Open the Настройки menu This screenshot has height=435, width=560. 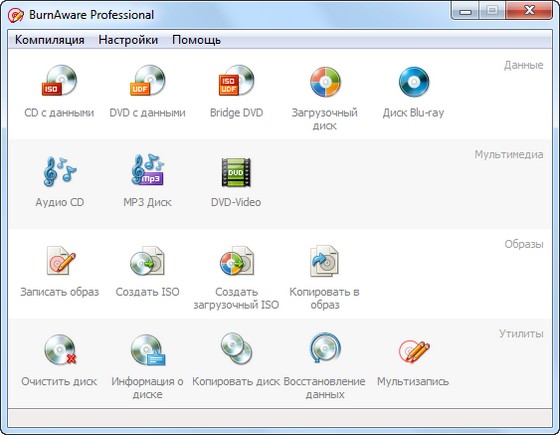pos(128,40)
